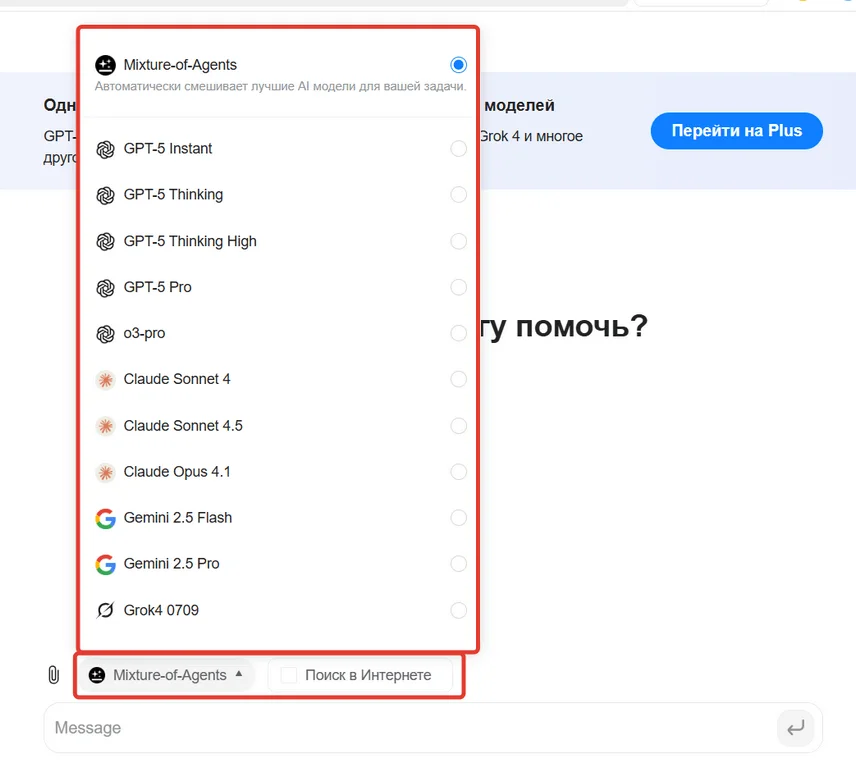Pick GPT-5 Thinking High model entry
The height and width of the screenshot is (768, 856).
tap(190, 241)
